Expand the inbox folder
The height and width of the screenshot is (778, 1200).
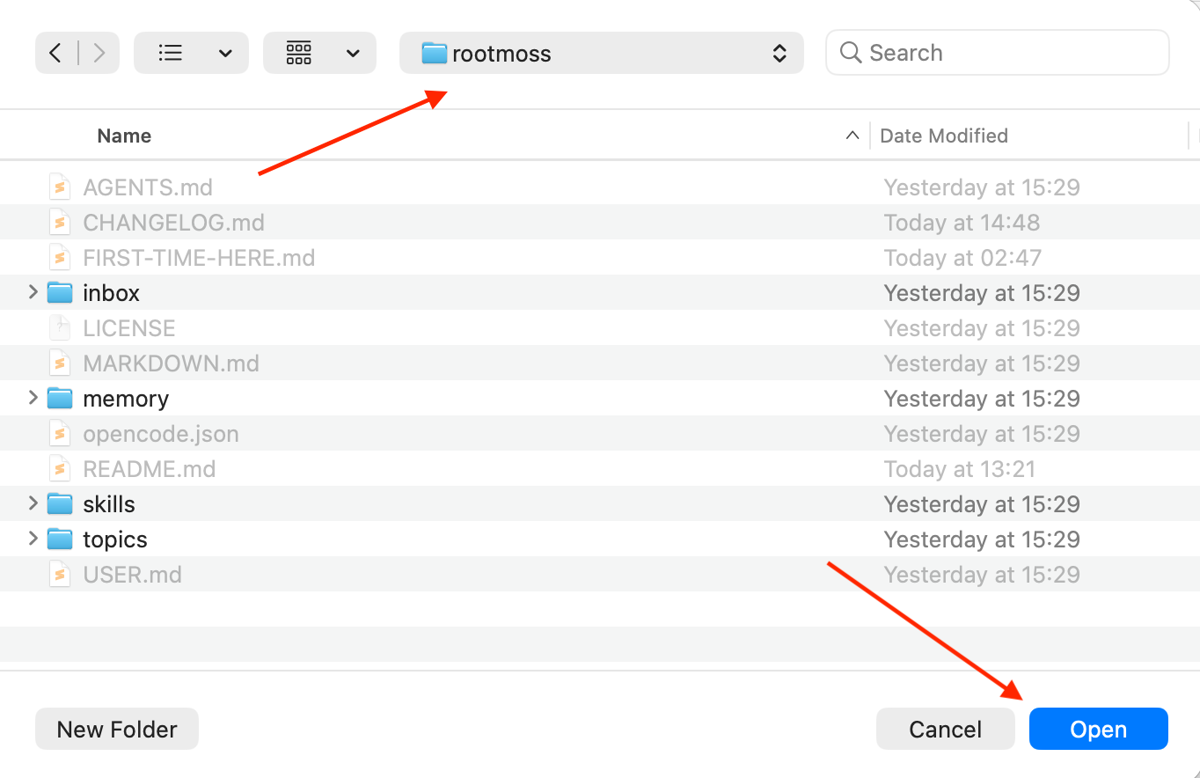pyautogui.click(x=33, y=292)
